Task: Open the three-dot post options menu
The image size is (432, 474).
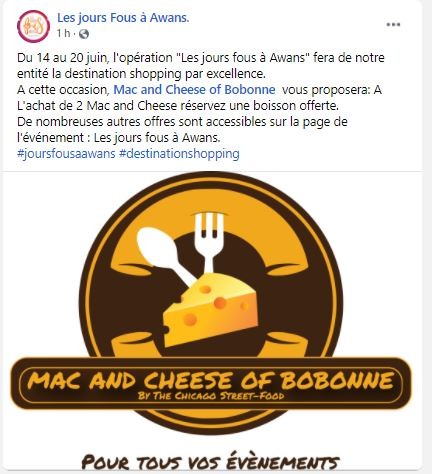Action: click(393, 25)
